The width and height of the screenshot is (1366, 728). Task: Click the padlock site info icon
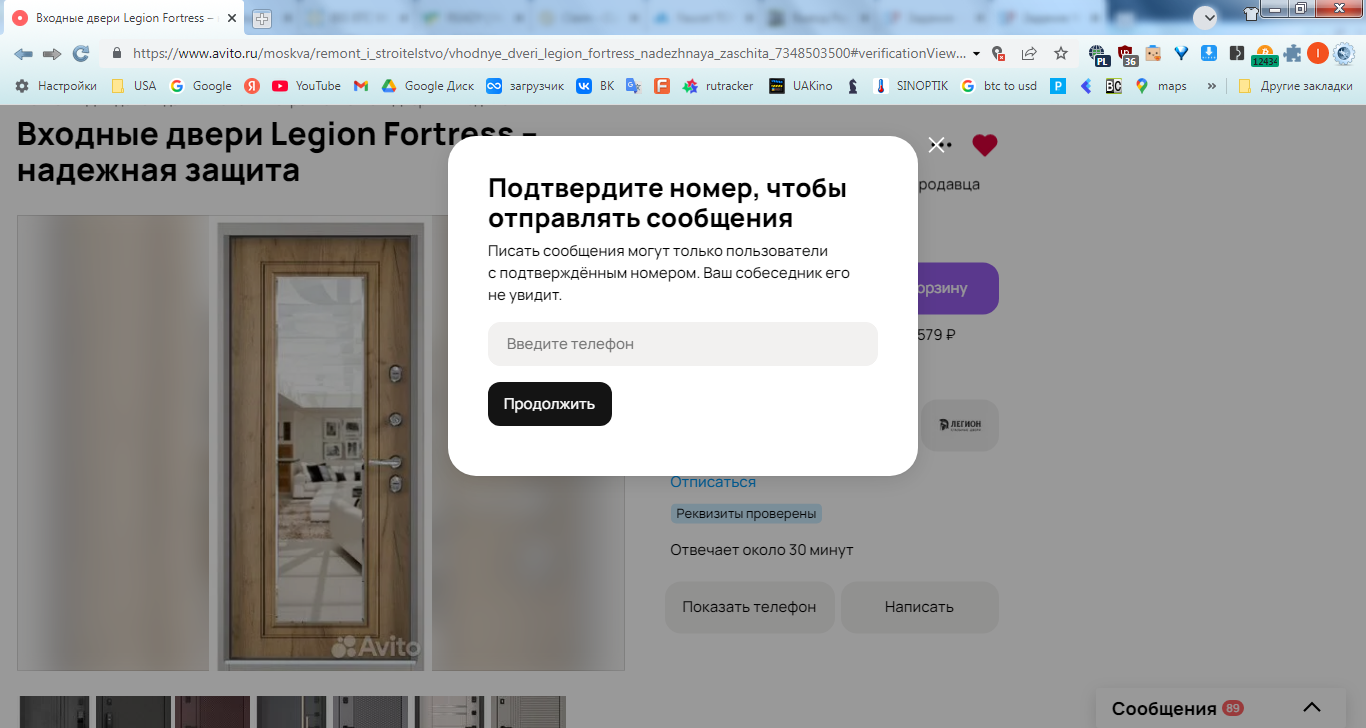point(117,54)
